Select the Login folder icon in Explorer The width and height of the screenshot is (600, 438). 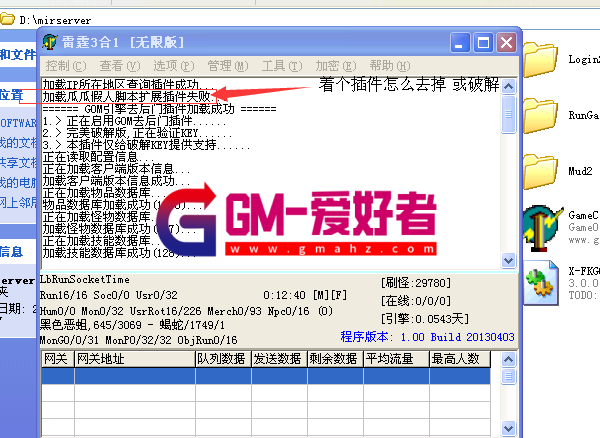click(540, 60)
